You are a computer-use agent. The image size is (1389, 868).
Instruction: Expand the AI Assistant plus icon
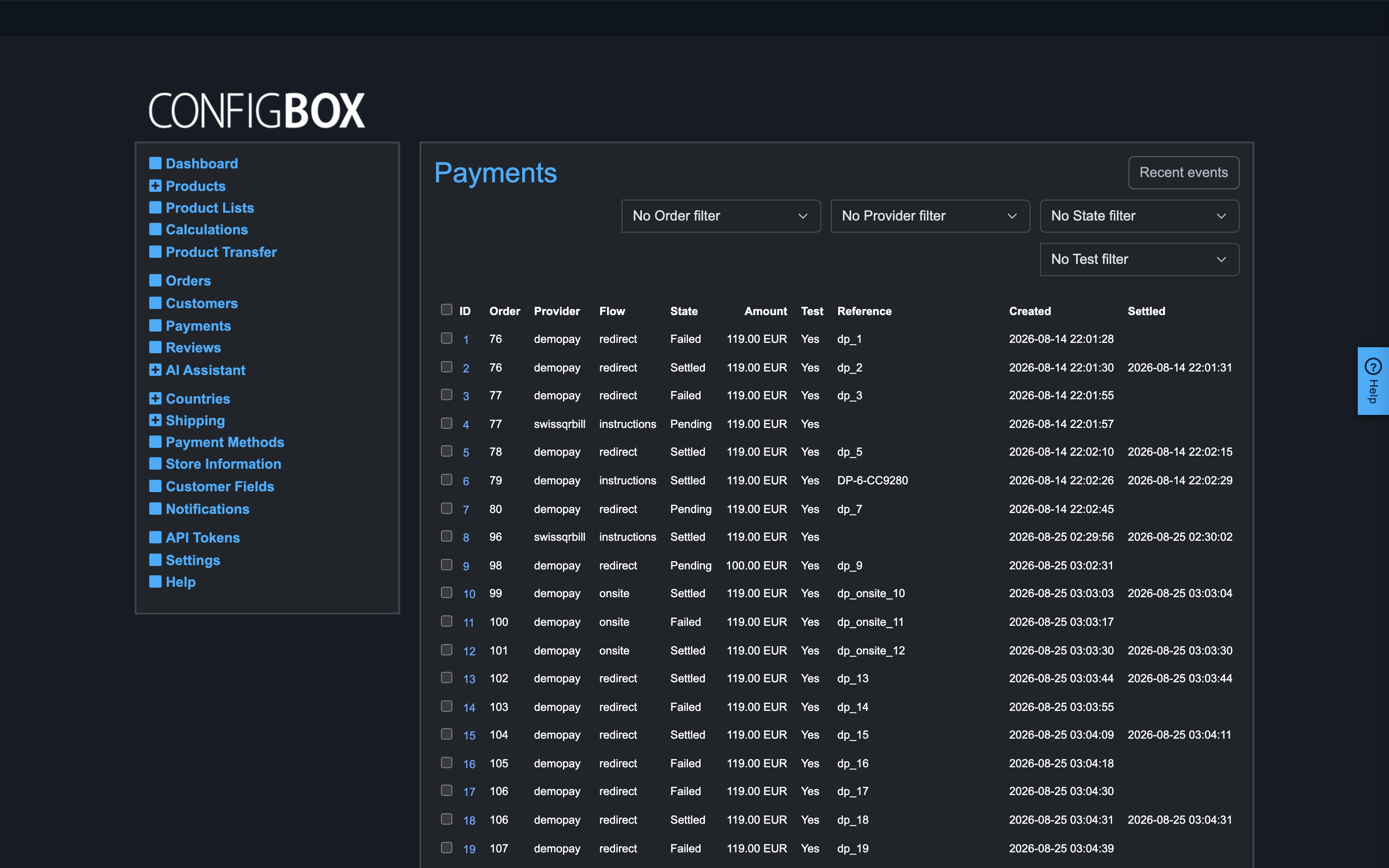click(x=155, y=370)
